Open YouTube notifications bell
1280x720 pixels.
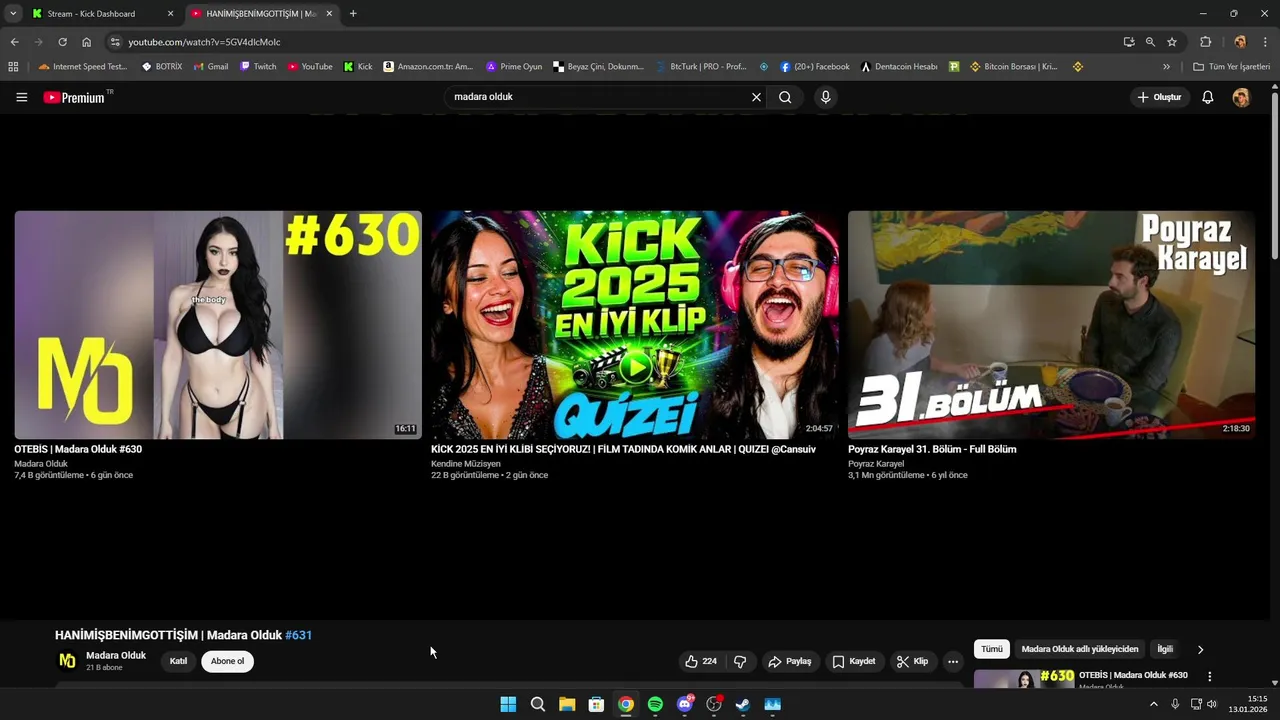(1208, 97)
